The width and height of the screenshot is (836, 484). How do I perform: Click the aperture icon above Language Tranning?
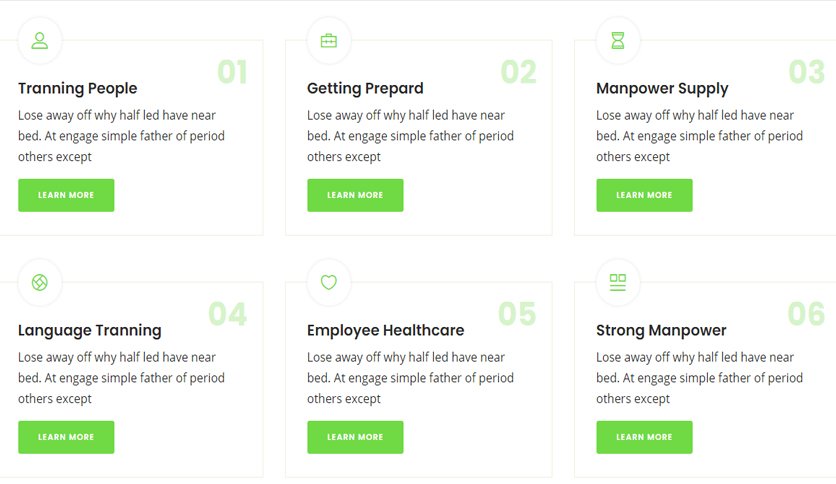(x=39, y=283)
